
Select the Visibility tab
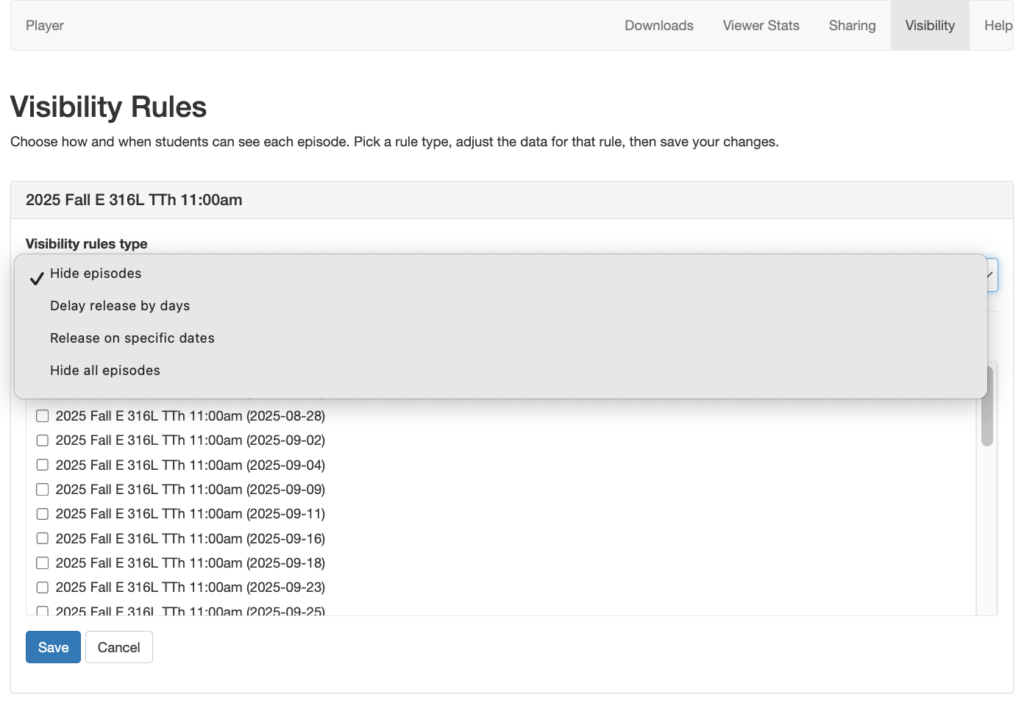[x=929, y=25]
